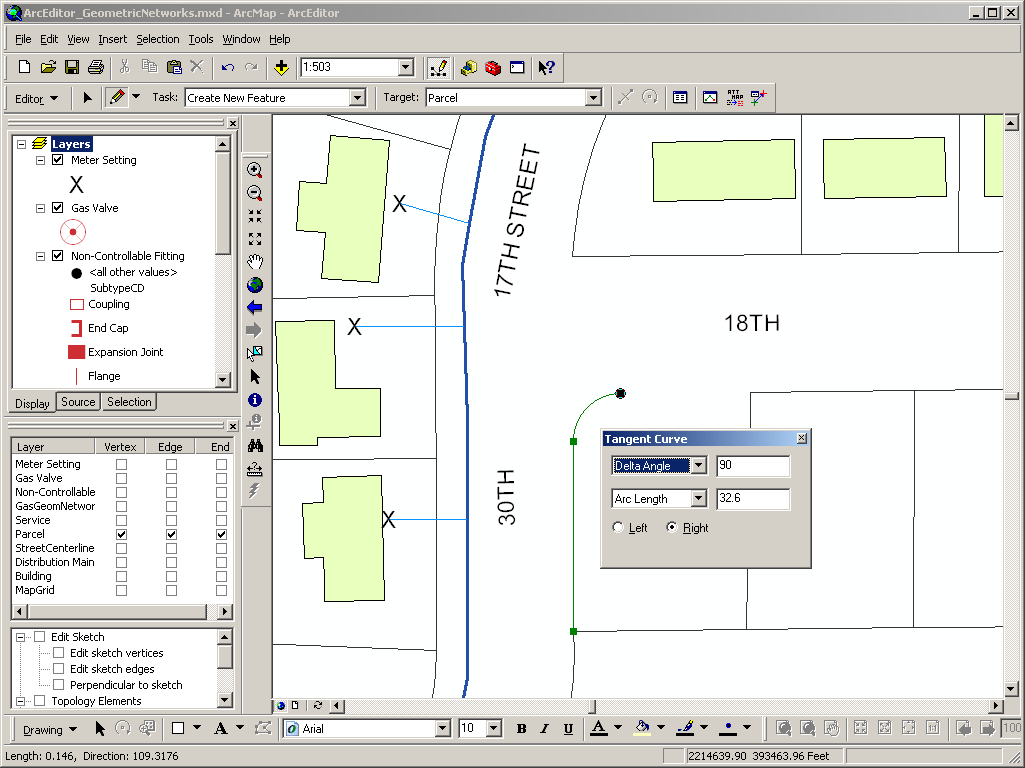The height and width of the screenshot is (768, 1025).
Task: Open the Selection menu
Action: point(158,39)
